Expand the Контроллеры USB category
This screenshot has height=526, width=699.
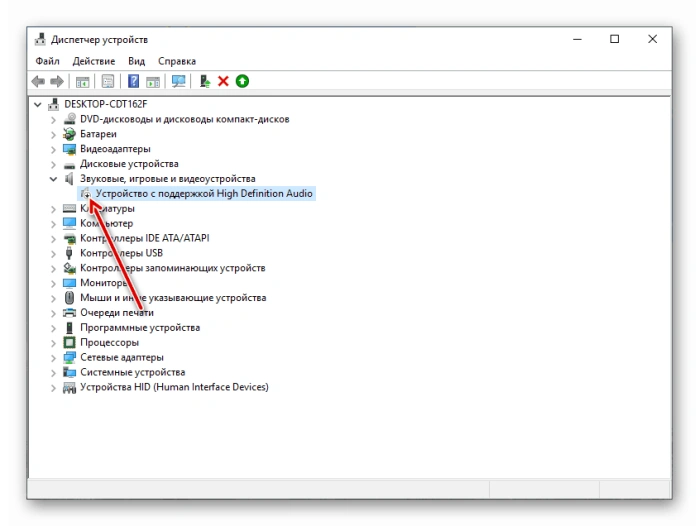pos(53,254)
